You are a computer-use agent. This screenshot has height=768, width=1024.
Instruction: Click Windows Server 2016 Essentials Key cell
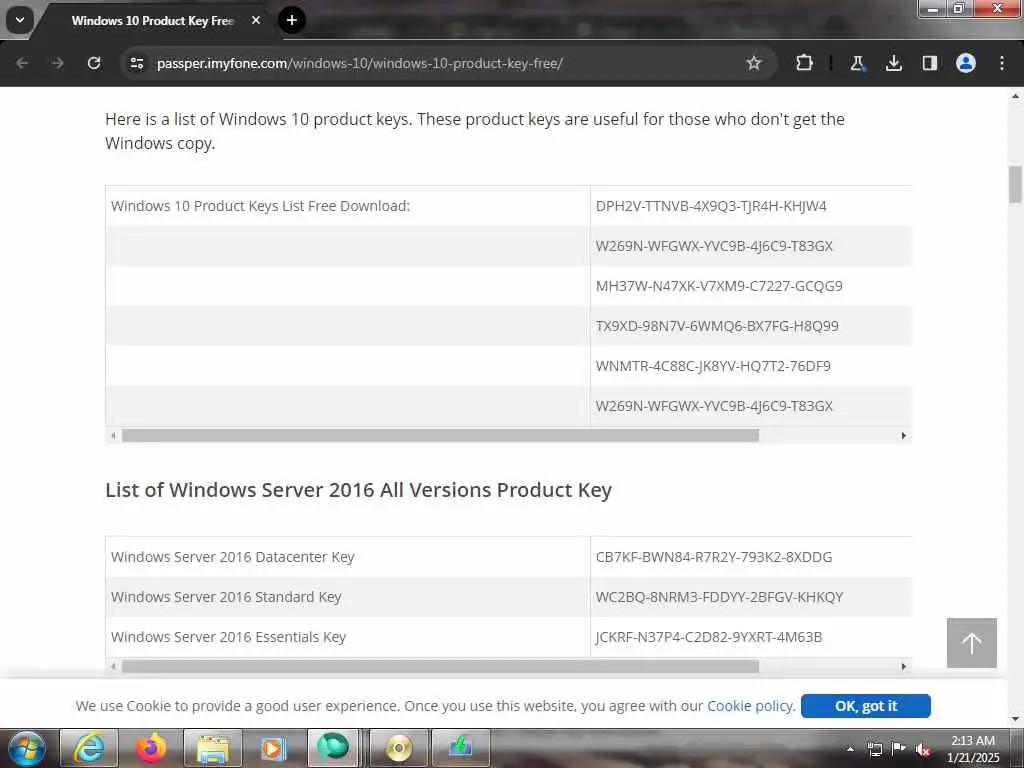(347, 637)
